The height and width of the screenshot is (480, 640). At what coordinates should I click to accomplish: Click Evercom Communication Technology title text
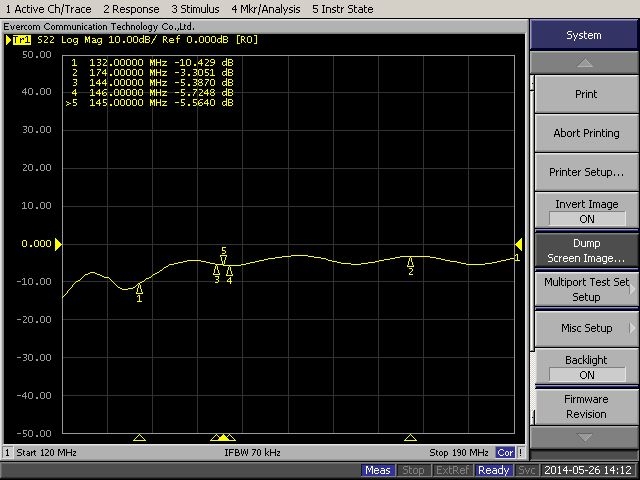99,27
